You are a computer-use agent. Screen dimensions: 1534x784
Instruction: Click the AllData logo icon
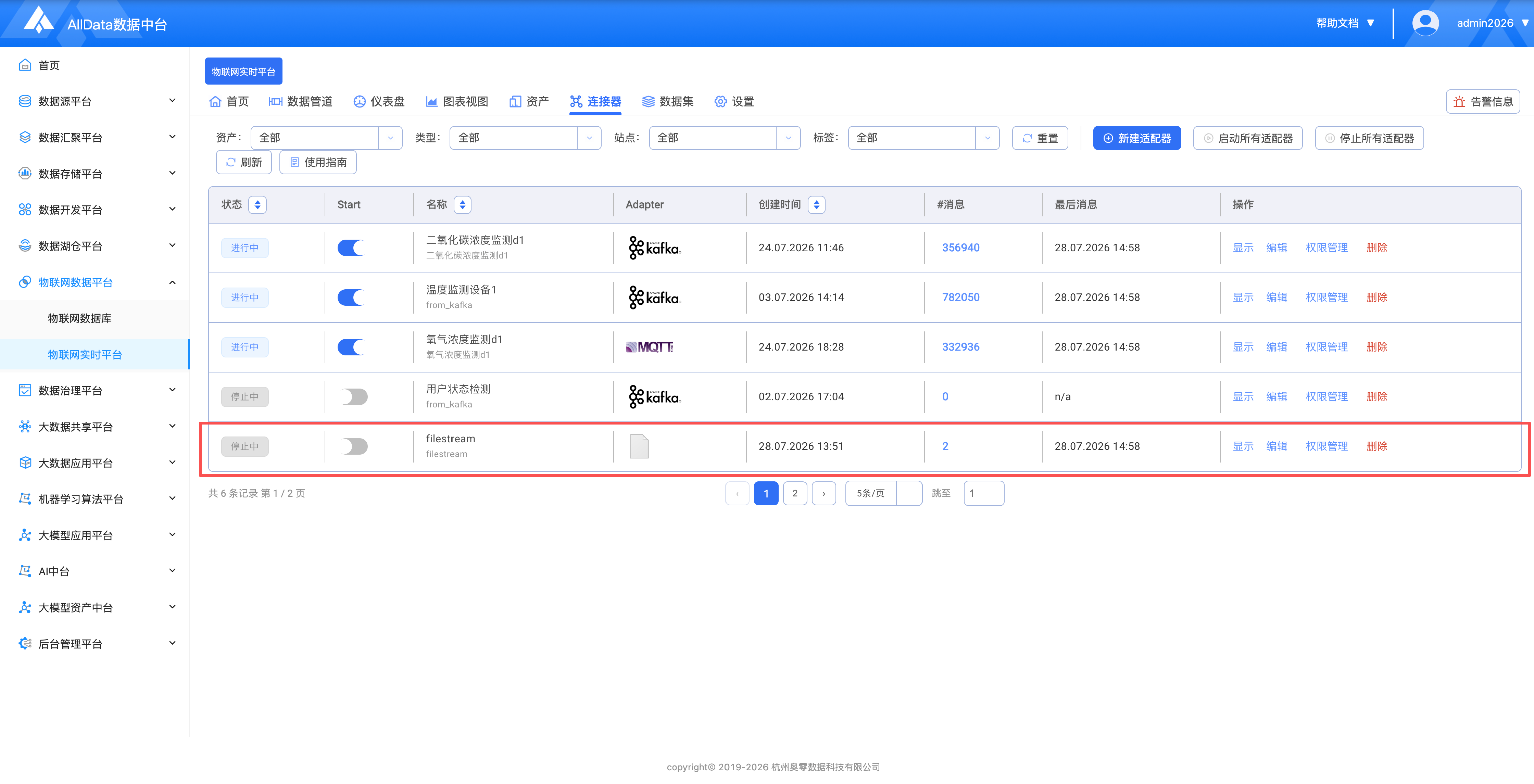[39, 20]
